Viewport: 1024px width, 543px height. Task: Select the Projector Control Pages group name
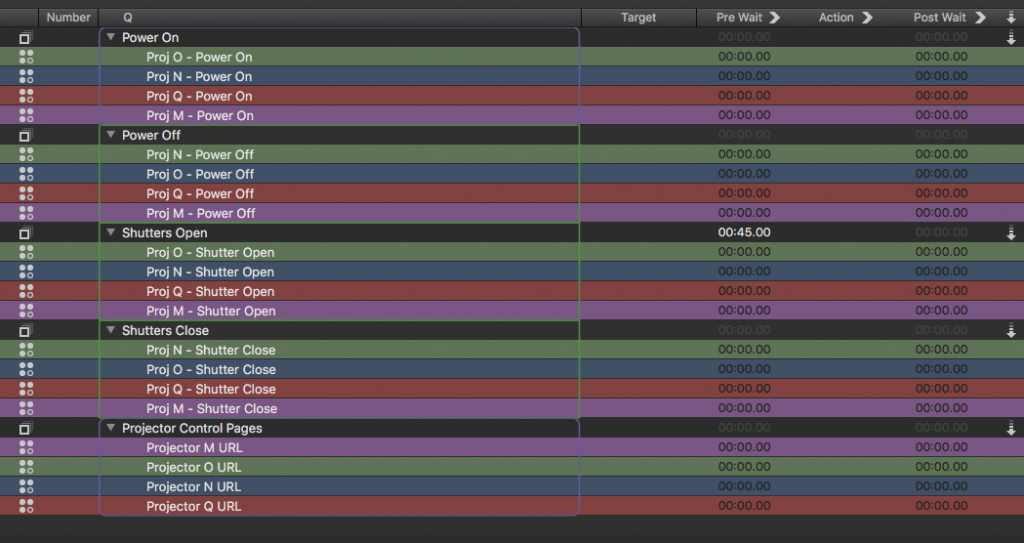(192, 428)
